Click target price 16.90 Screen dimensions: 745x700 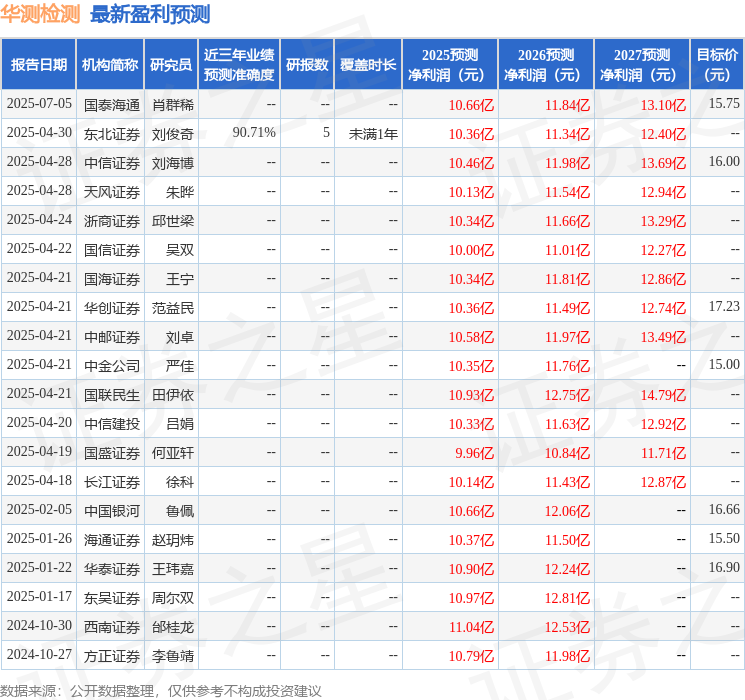(x=724, y=567)
